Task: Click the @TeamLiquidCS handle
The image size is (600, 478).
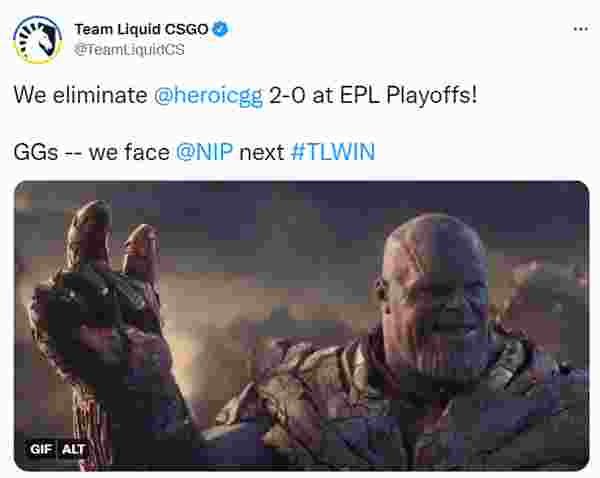Action: tap(129, 49)
